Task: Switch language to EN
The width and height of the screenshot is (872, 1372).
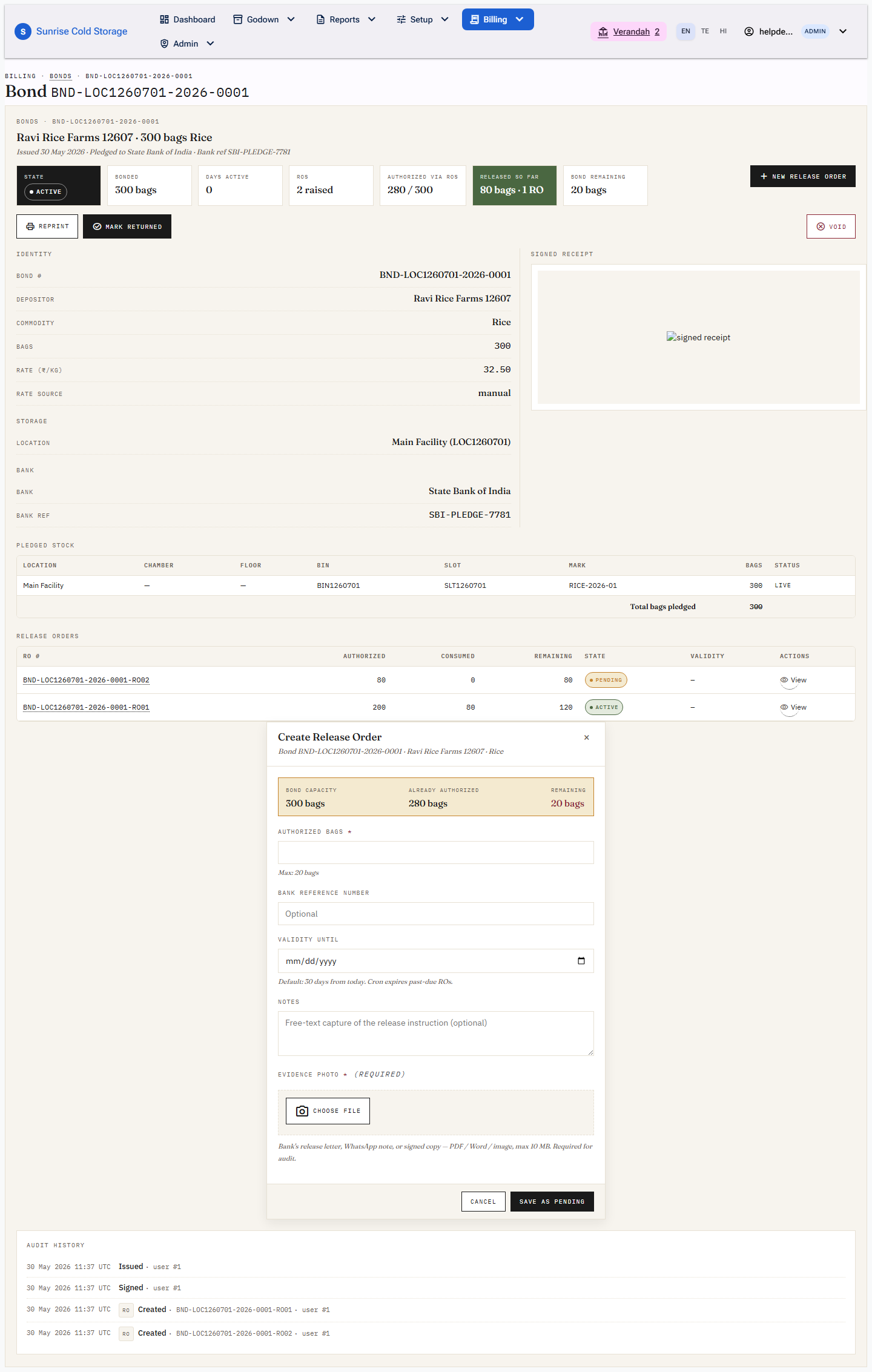Action: pos(685,31)
